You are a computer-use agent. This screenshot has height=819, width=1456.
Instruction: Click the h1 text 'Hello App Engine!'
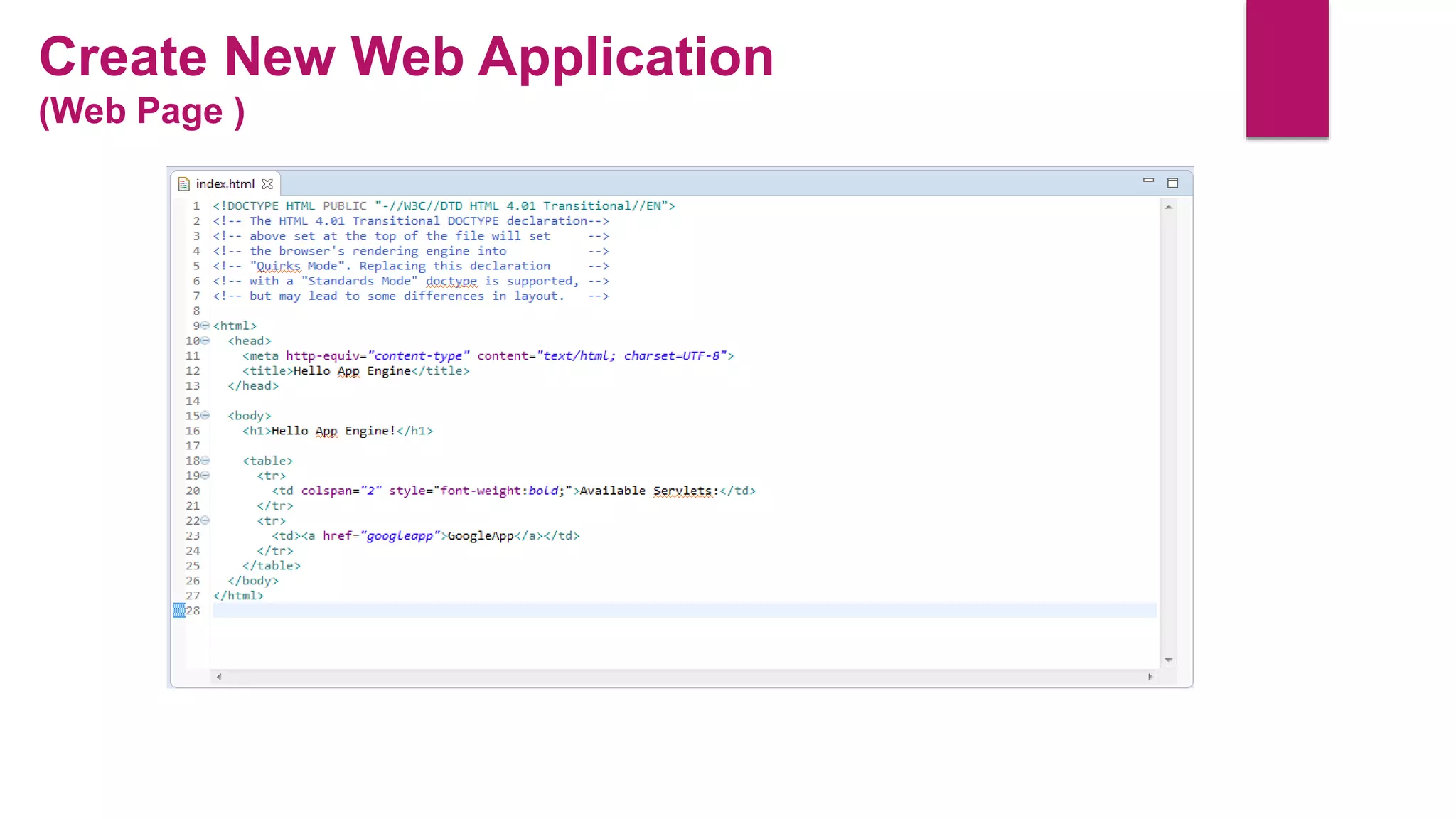pyautogui.click(x=333, y=431)
